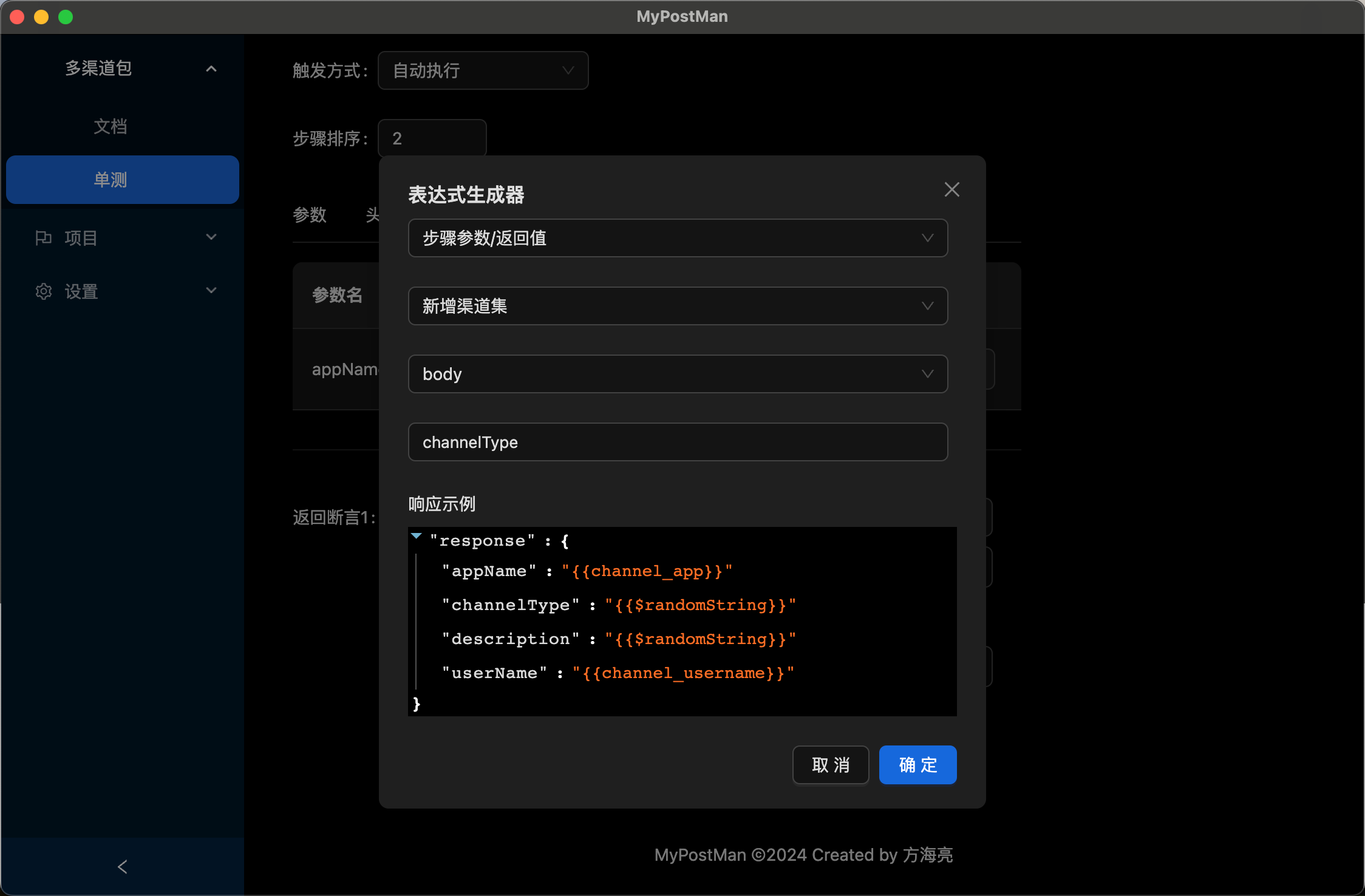Click the flag icon beside 项目
Image resolution: width=1365 pixels, height=896 pixels.
(x=43, y=238)
